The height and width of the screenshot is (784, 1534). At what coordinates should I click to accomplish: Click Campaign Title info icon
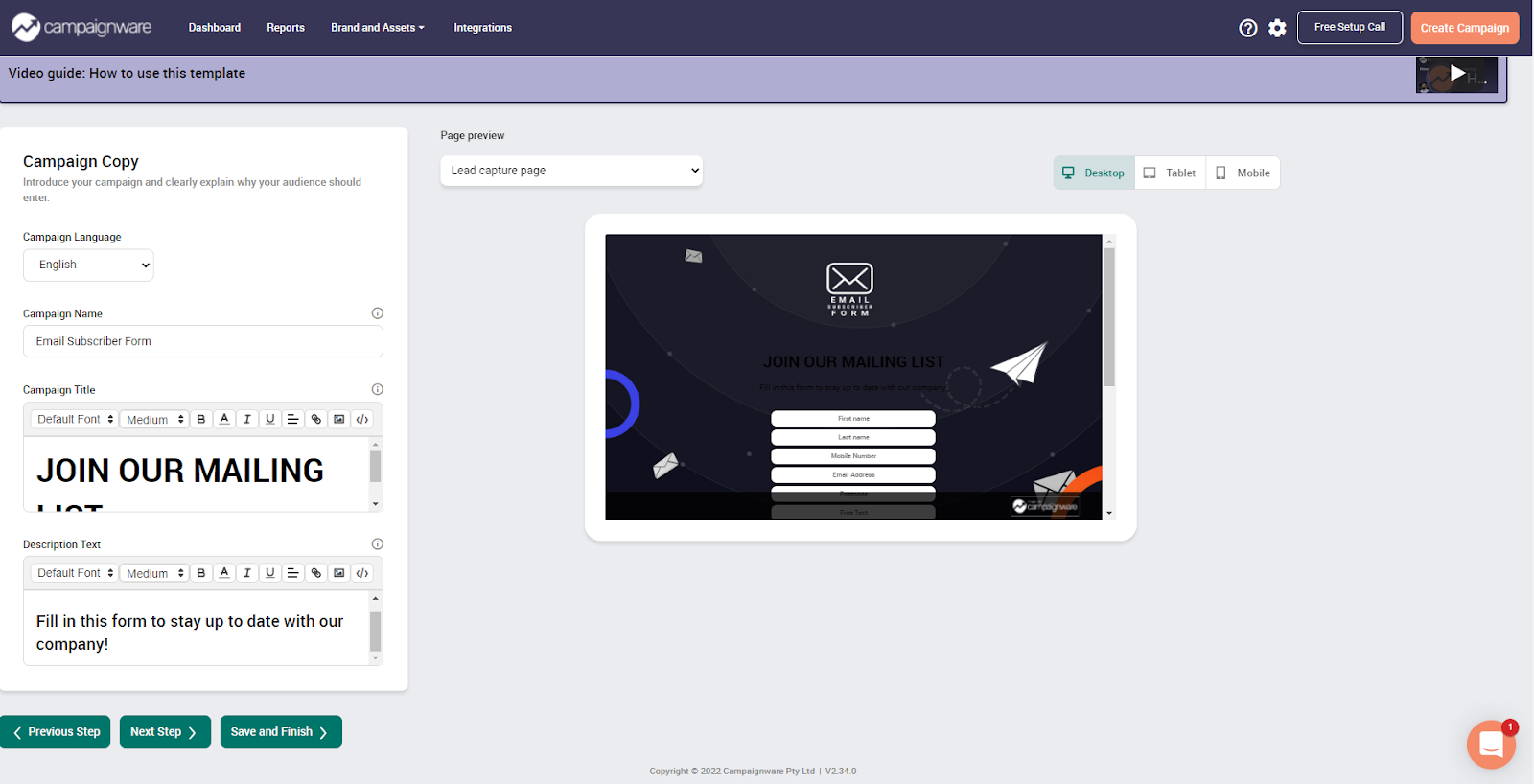coord(377,389)
